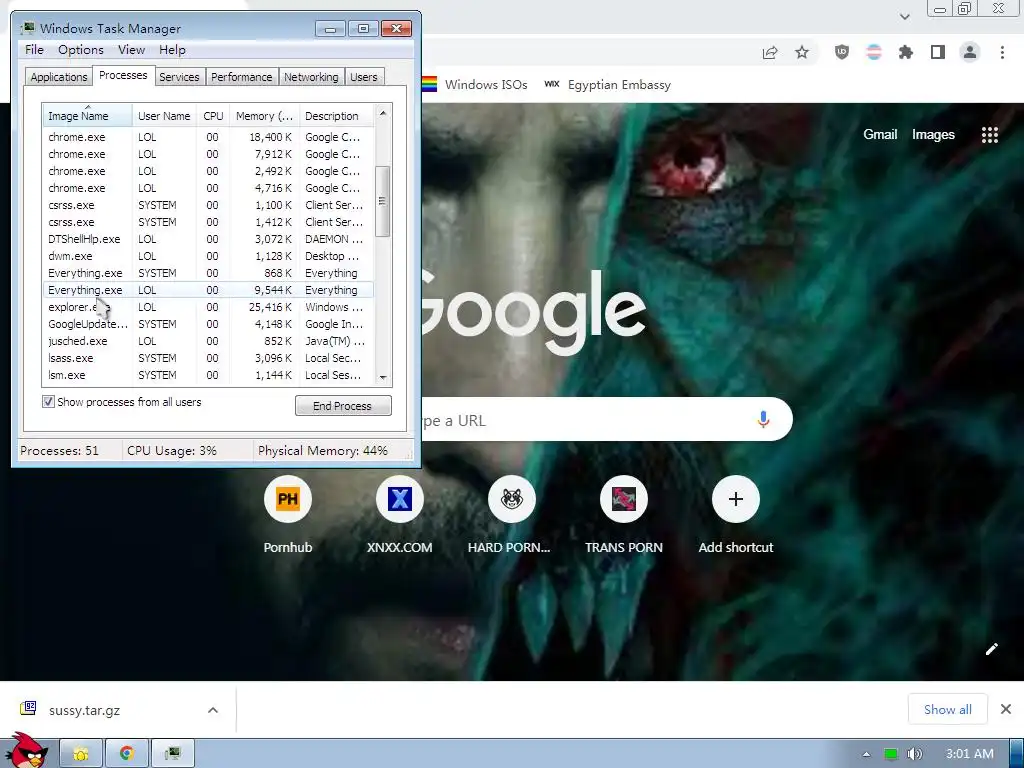Switch to Chrome from the taskbar
The image size is (1024, 768).
pos(127,754)
